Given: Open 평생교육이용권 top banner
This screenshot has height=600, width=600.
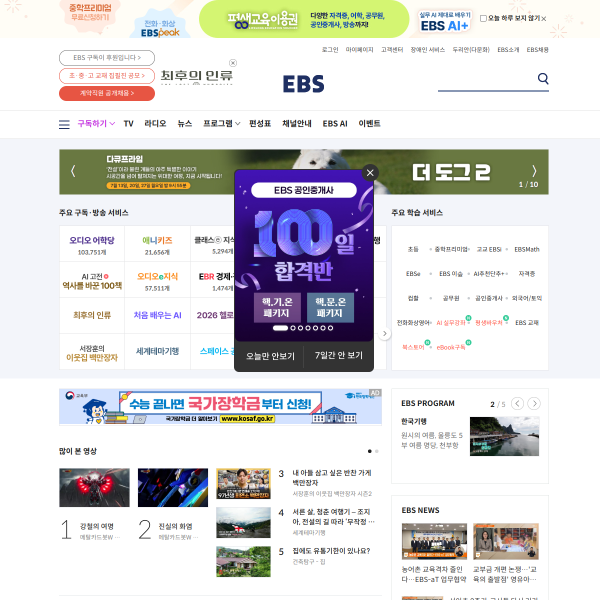Looking at the screenshot, I should click(304, 19).
